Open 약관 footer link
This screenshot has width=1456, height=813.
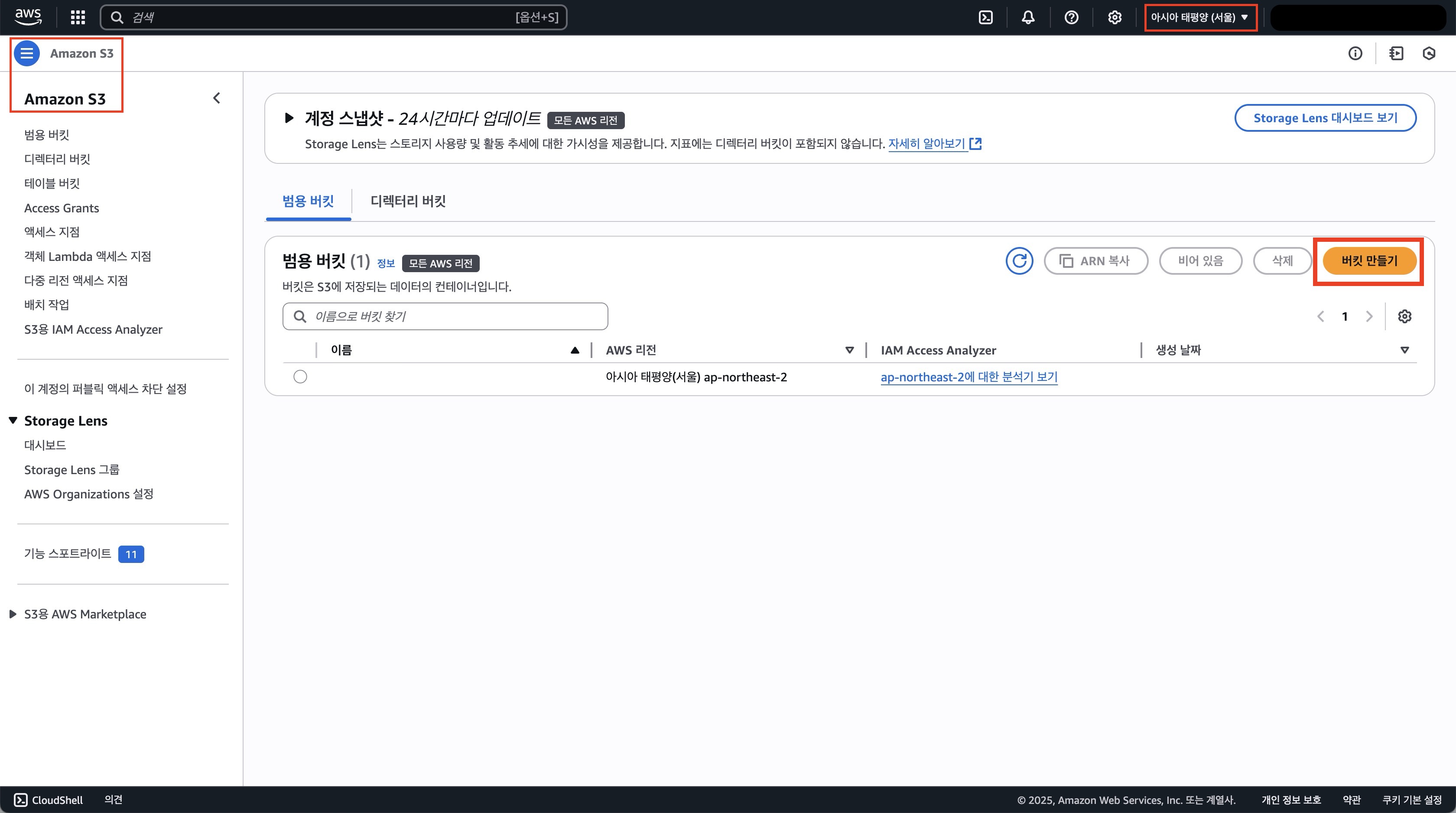coord(1352,800)
